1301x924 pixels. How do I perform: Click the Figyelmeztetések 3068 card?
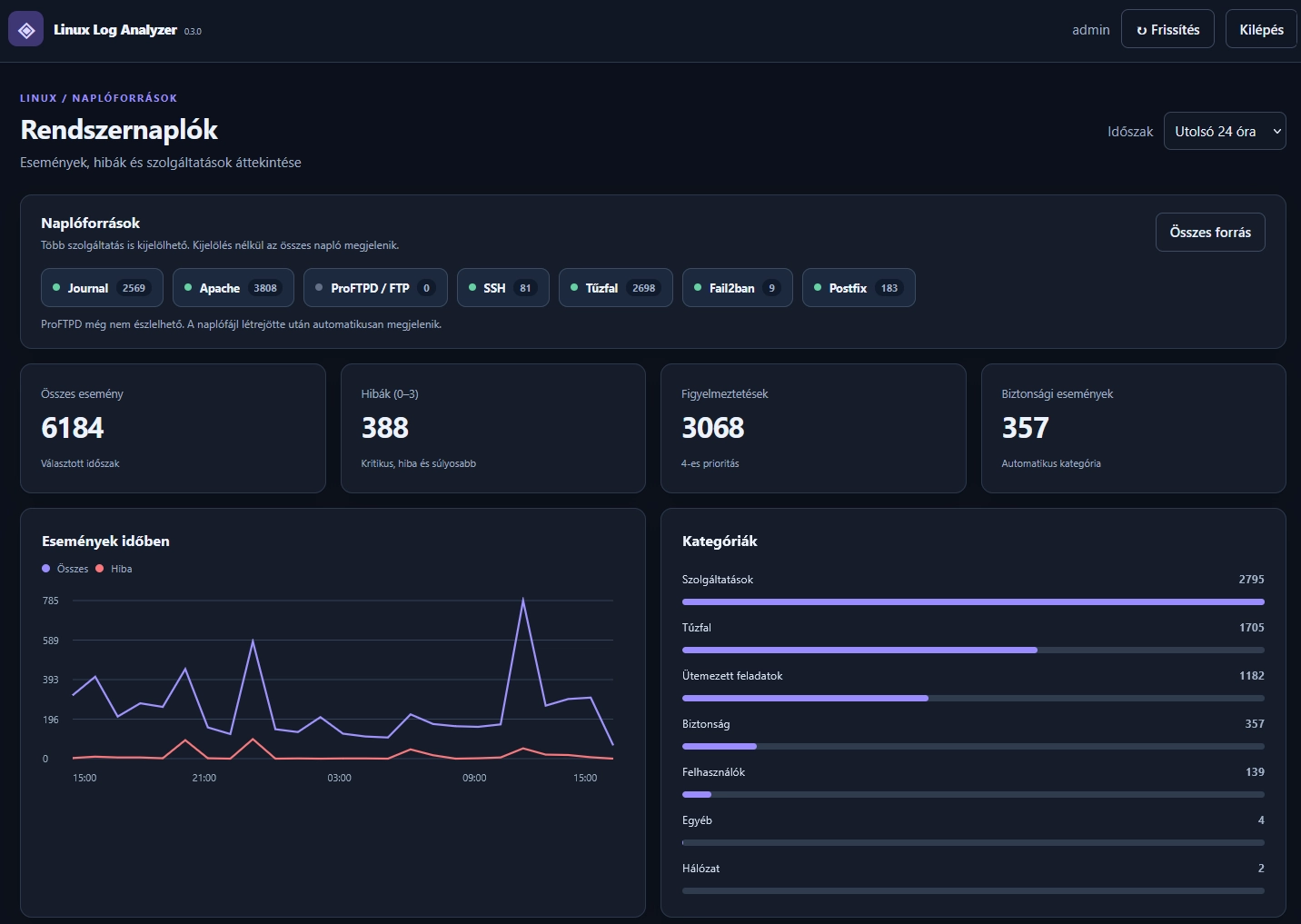click(x=813, y=429)
